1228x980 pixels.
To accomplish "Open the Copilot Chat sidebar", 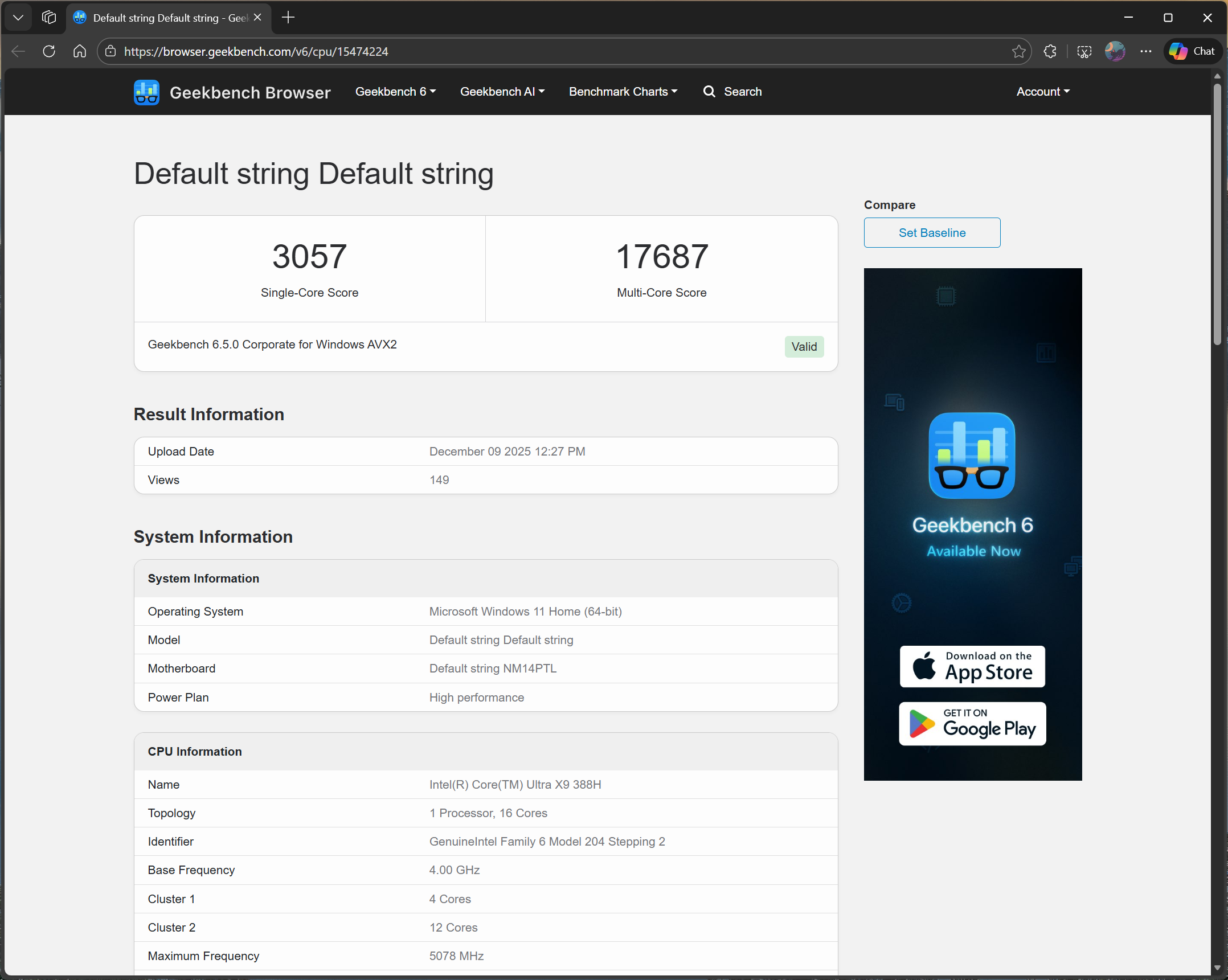I will tap(1192, 51).
